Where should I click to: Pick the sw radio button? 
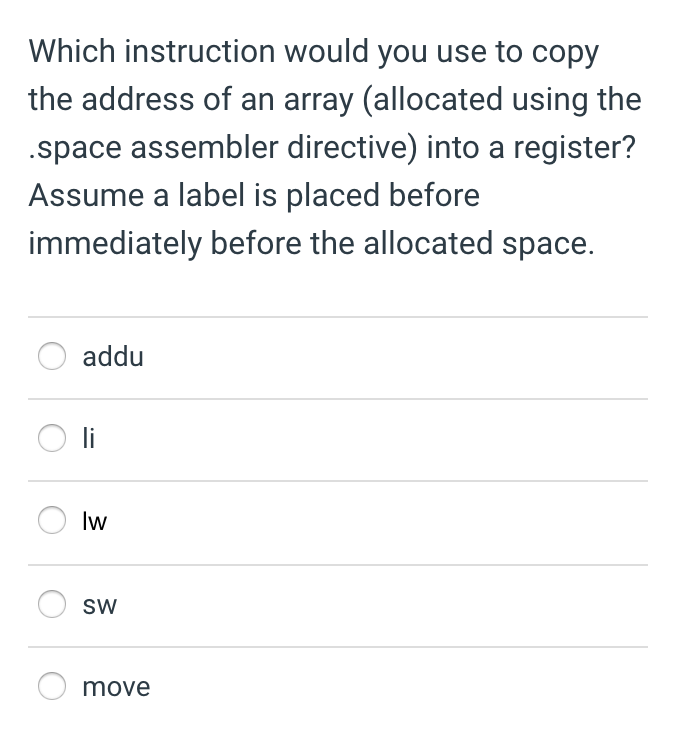pyautogui.click(x=53, y=604)
